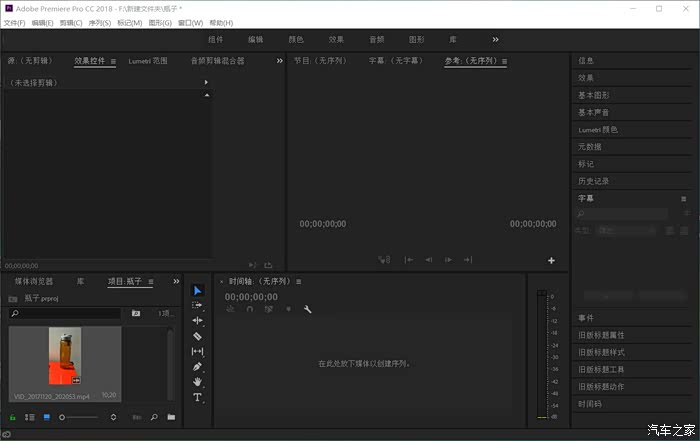
Task: Switch project panel to icon view
Action: click(46, 416)
